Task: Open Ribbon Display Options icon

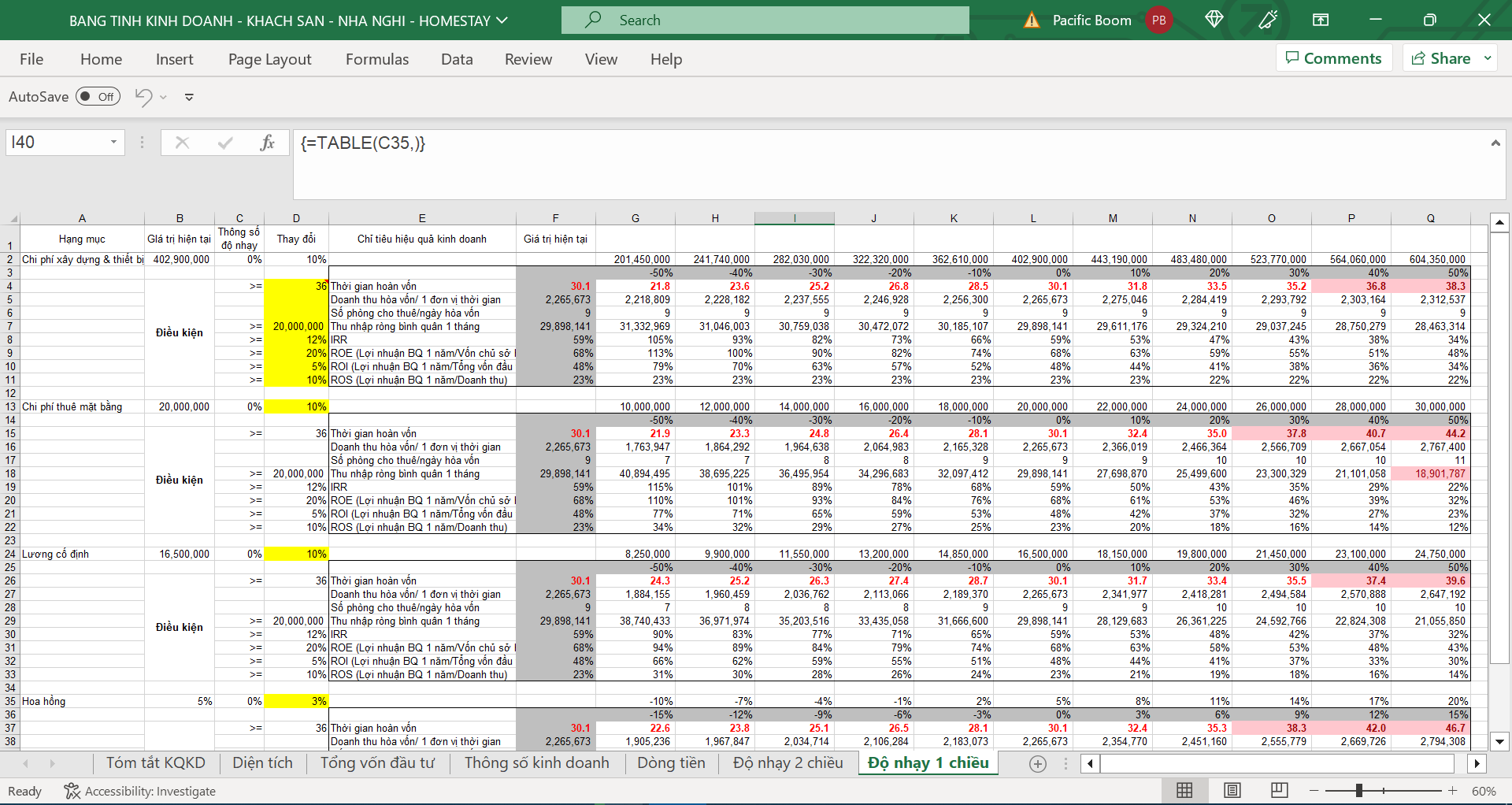Action: click(1321, 20)
